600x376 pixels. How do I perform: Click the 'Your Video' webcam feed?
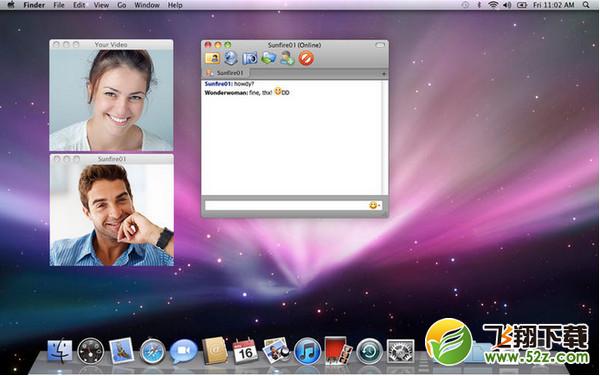(x=111, y=100)
